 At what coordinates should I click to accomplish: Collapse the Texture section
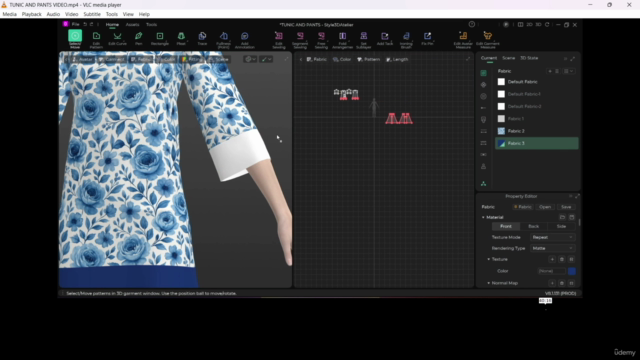[x=489, y=259]
